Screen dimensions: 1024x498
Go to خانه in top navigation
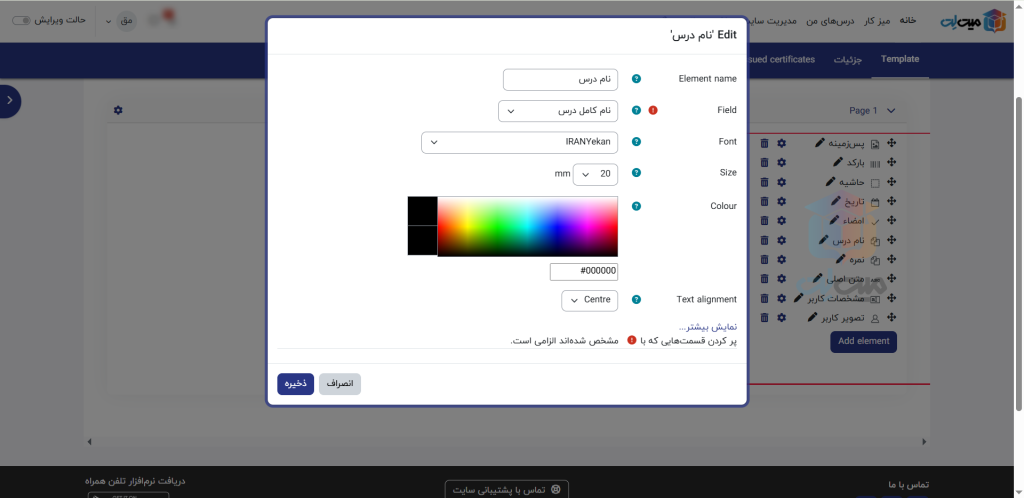click(x=908, y=20)
